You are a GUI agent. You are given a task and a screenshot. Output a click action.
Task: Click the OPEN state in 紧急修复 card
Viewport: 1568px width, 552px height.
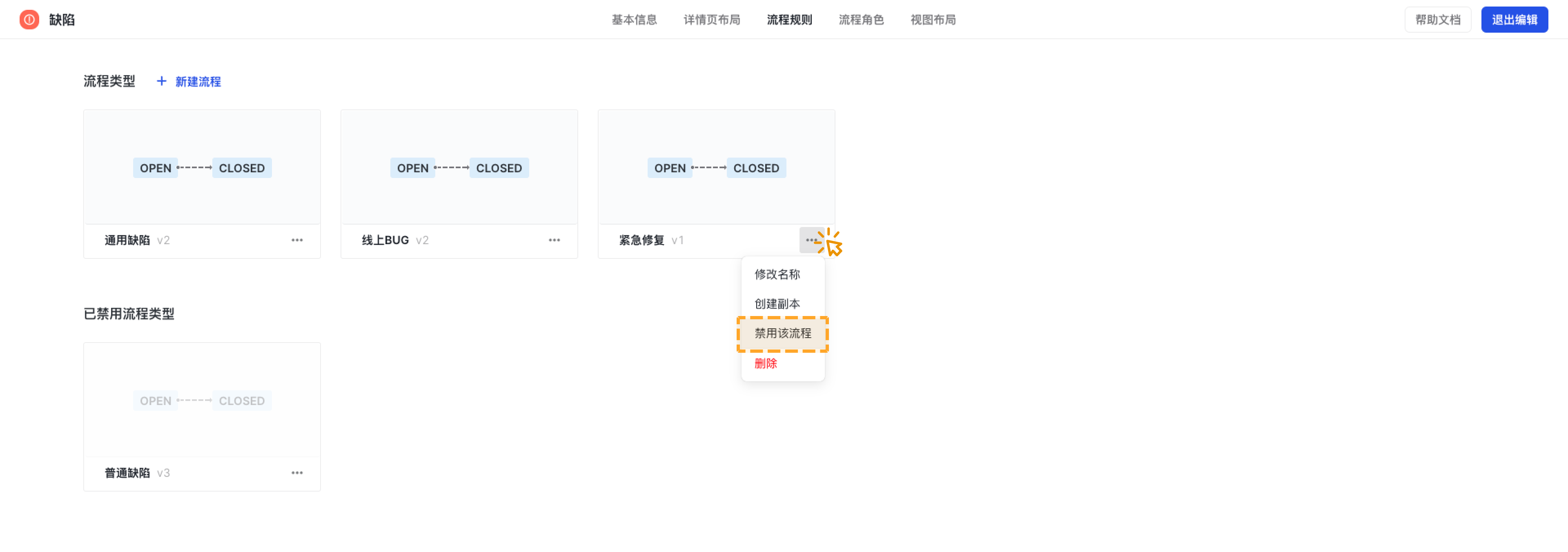tap(670, 168)
